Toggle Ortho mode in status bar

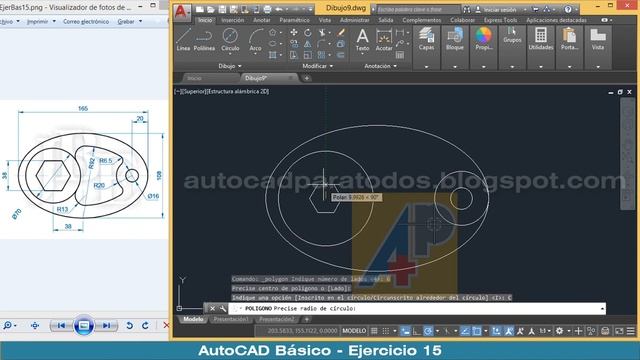[x=417, y=331]
